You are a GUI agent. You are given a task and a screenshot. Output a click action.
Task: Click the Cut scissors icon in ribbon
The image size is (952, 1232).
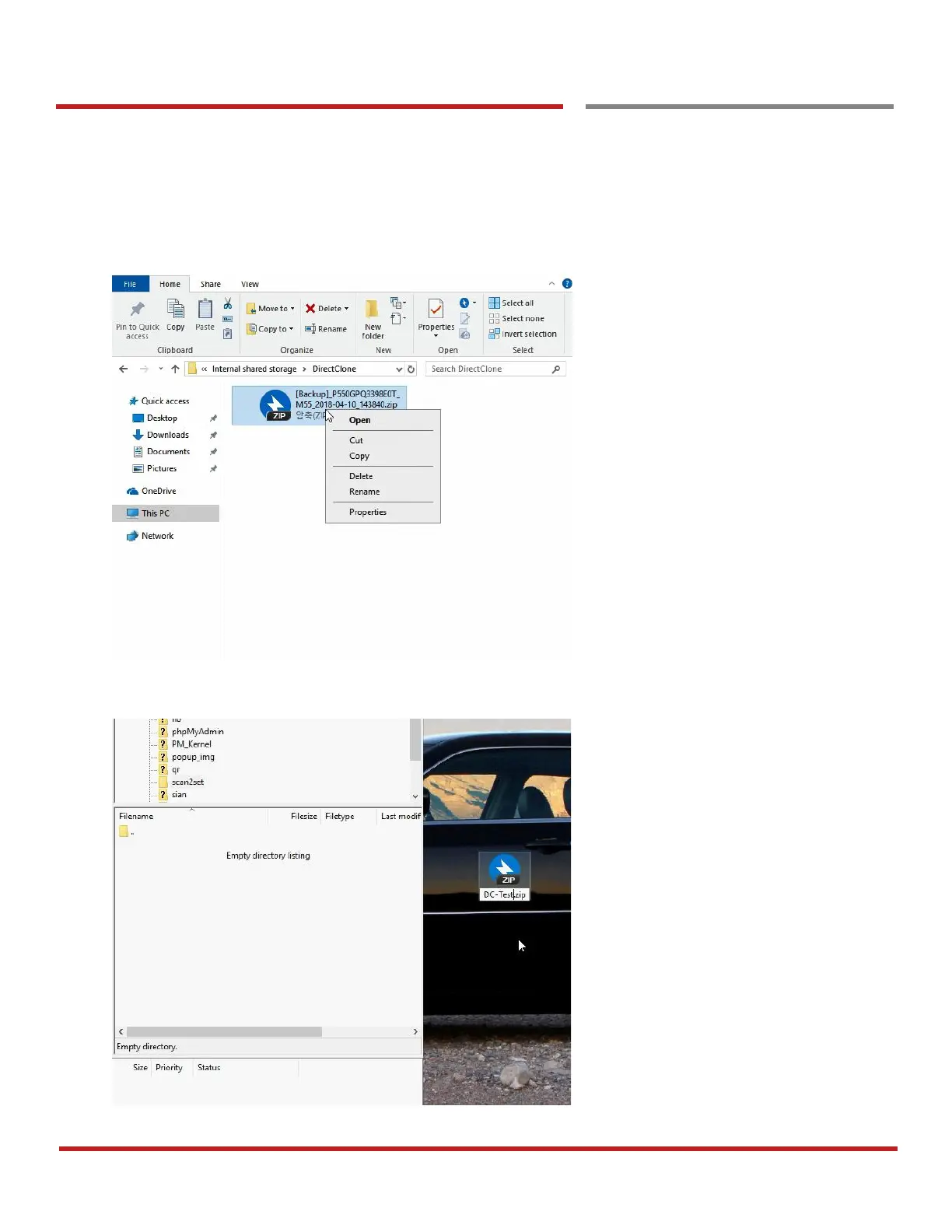click(x=228, y=303)
